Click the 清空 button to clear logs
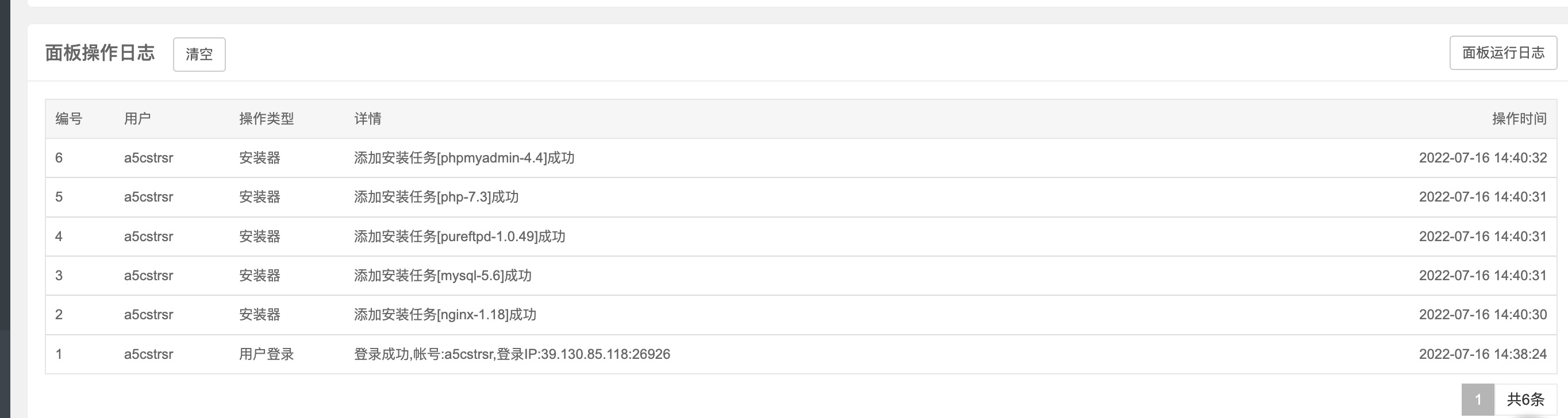This screenshot has width=1568, height=418. click(x=199, y=54)
